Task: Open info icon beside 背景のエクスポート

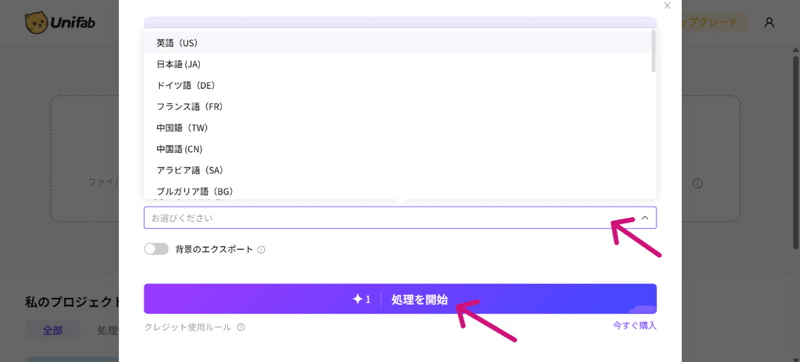Action: click(261, 250)
